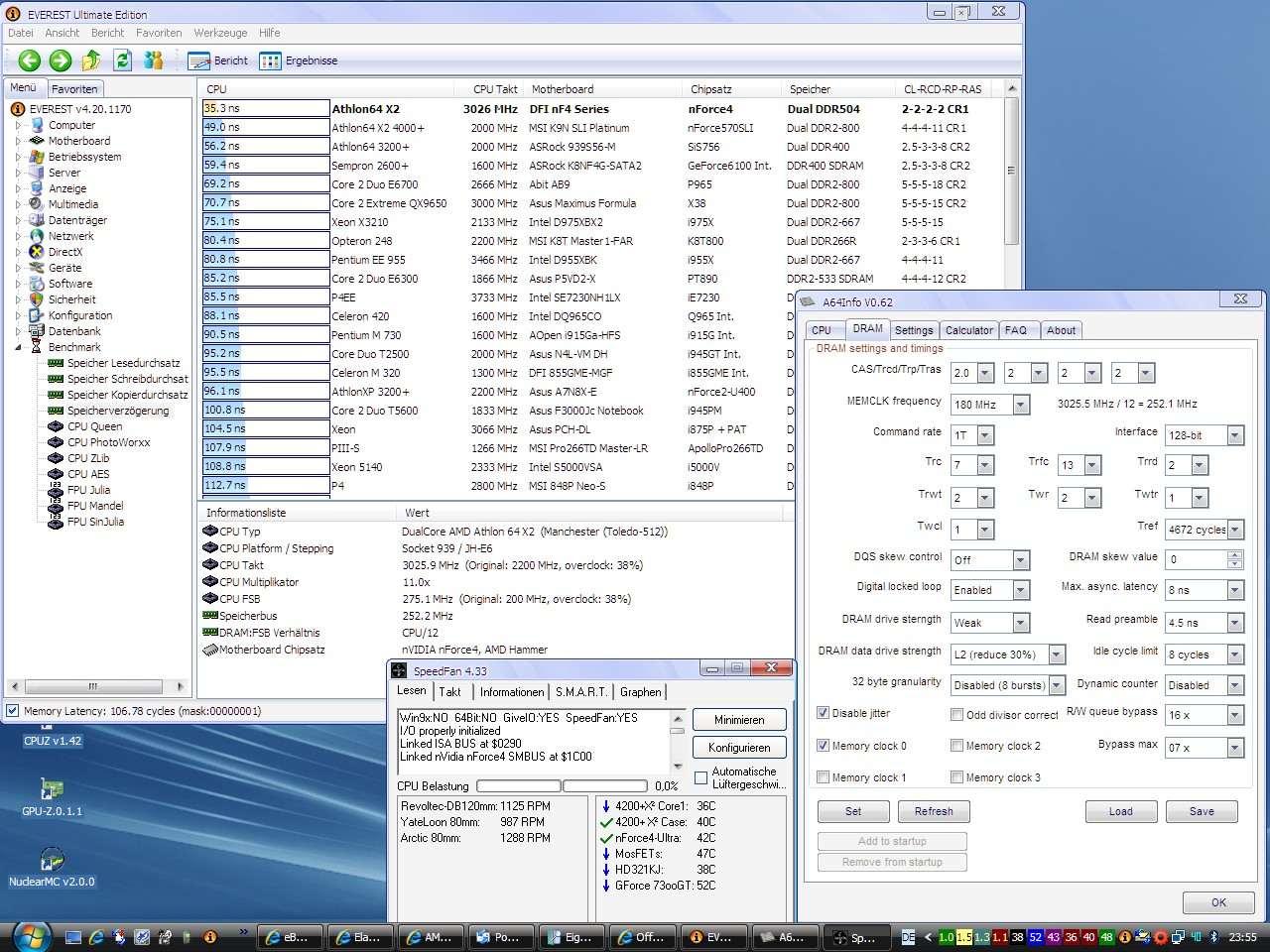Click the green Back arrow in EVEREST toolbar
Image resolution: width=1270 pixels, height=952 pixels.
click(x=30, y=60)
